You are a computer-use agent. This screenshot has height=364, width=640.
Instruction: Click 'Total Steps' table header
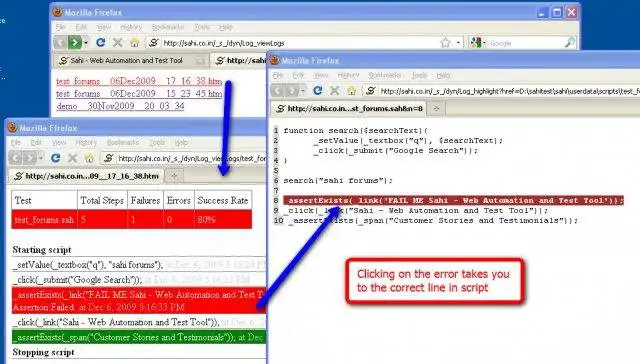click(x=102, y=200)
